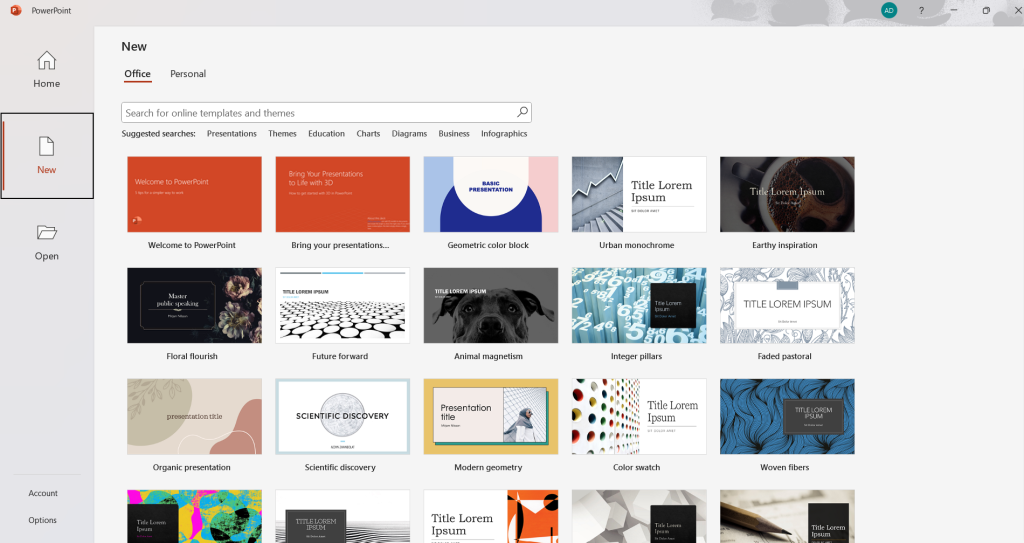This screenshot has height=543, width=1024.
Task: Open the AD account avatar
Action: pos(888,10)
